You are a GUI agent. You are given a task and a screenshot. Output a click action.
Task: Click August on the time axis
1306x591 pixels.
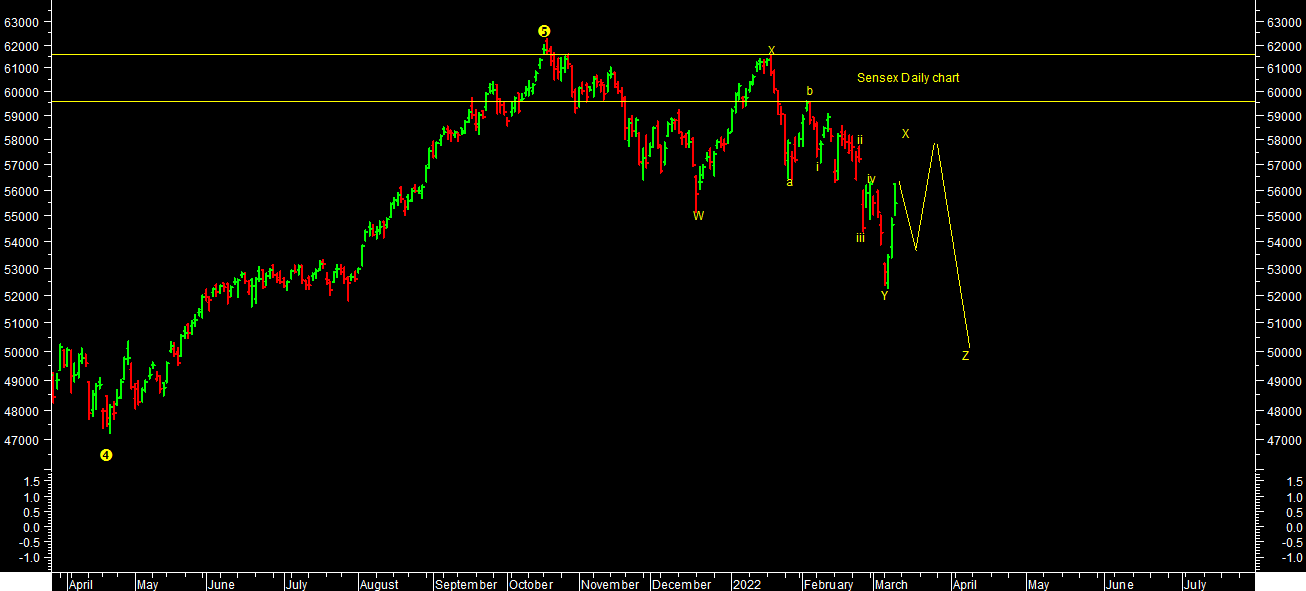point(378,585)
